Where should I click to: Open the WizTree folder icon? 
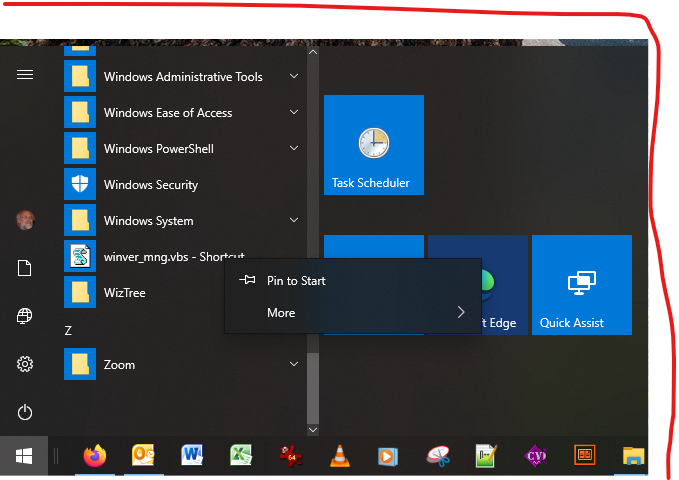[x=80, y=292]
